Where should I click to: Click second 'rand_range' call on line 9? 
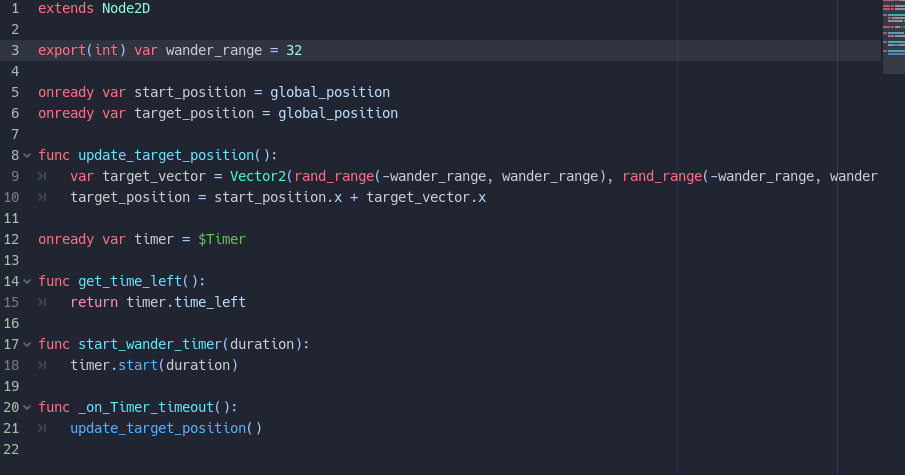click(x=662, y=177)
